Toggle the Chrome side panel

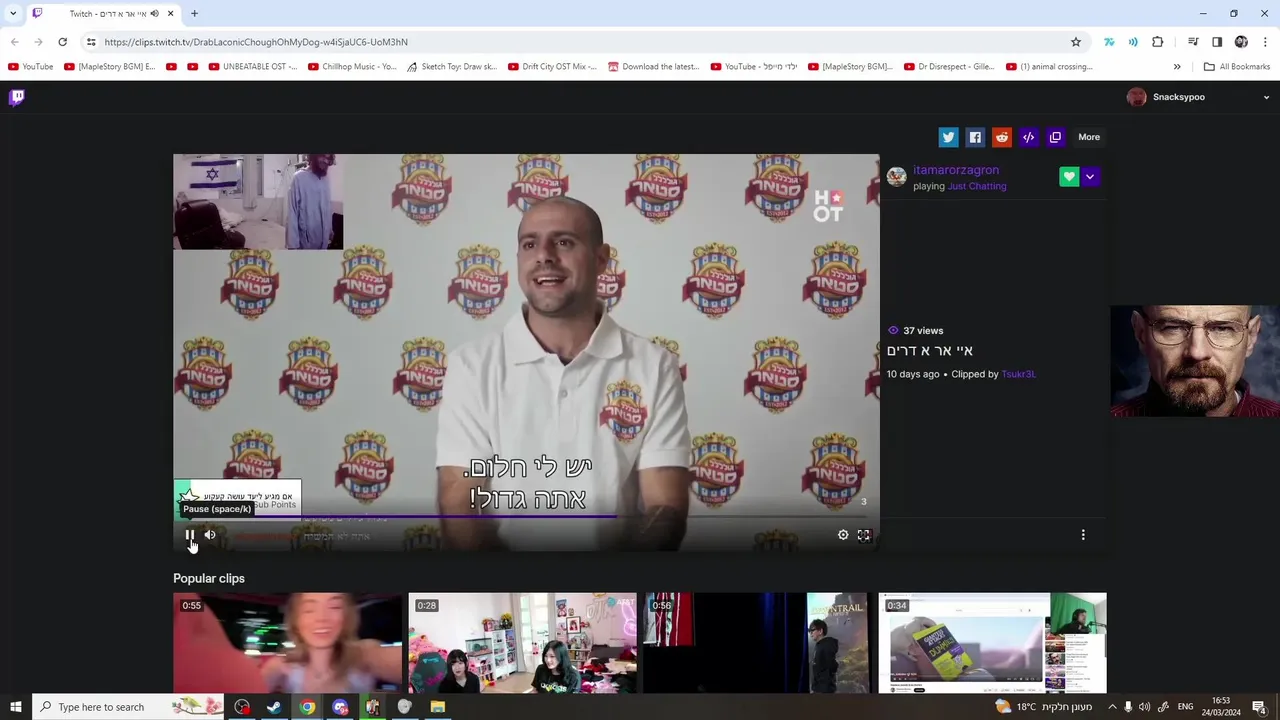point(1217,42)
